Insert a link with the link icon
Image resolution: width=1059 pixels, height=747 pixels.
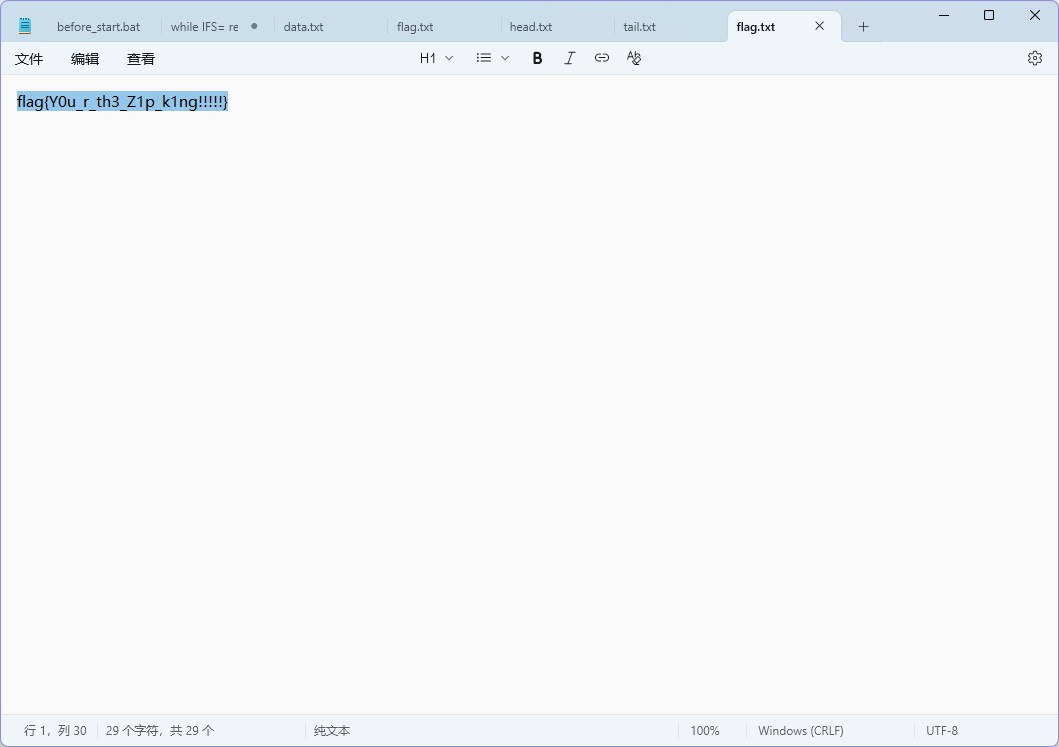(x=601, y=58)
